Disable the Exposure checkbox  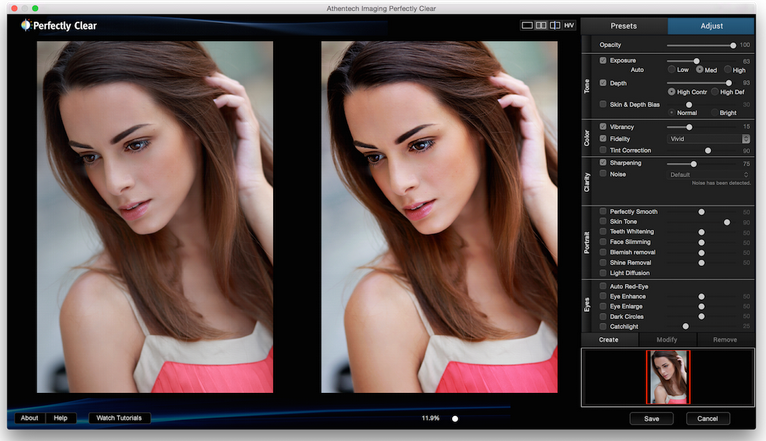point(602,60)
